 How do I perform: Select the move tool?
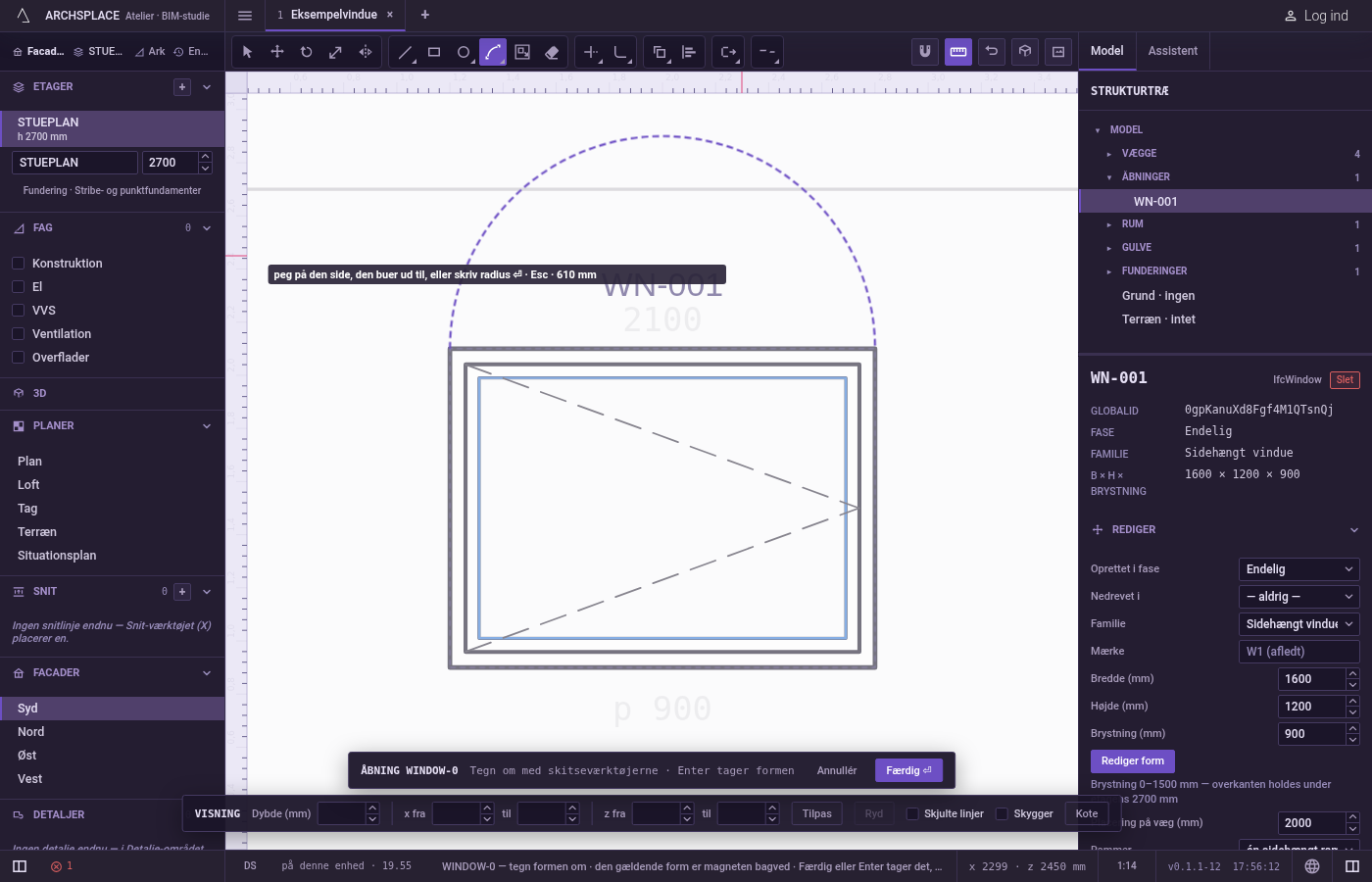tap(277, 52)
